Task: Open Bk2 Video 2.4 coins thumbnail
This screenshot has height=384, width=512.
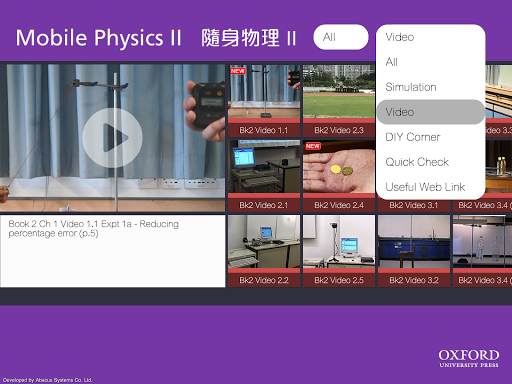Action: coord(339,176)
